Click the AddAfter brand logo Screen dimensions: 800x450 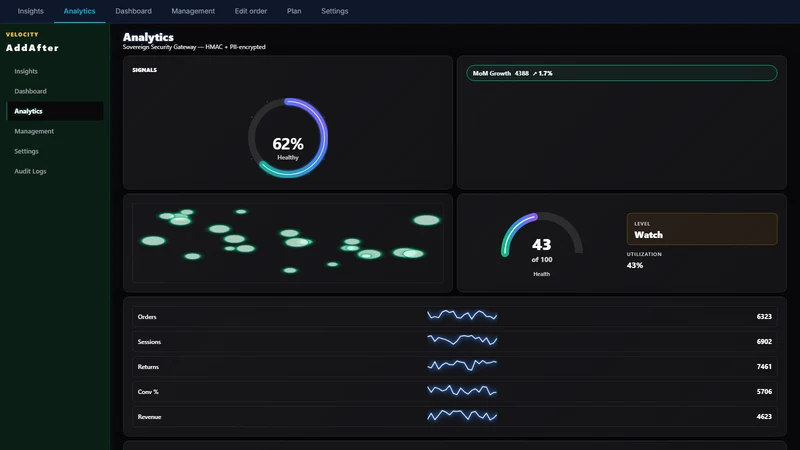tap(32, 48)
